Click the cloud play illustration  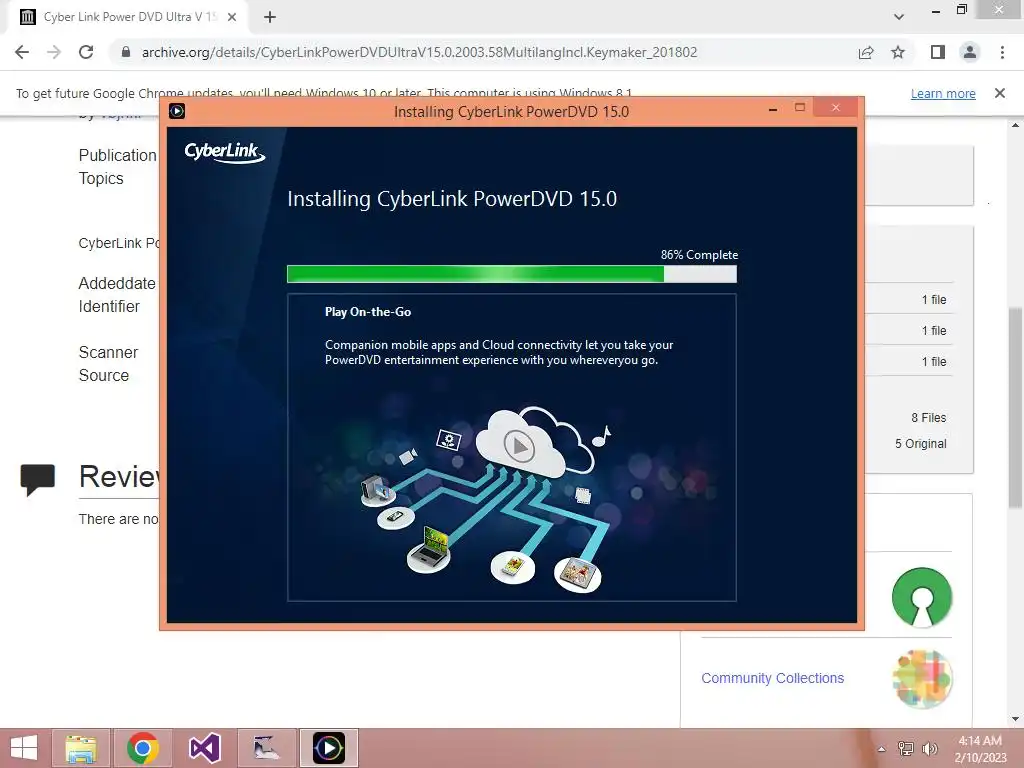pyautogui.click(x=534, y=444)
